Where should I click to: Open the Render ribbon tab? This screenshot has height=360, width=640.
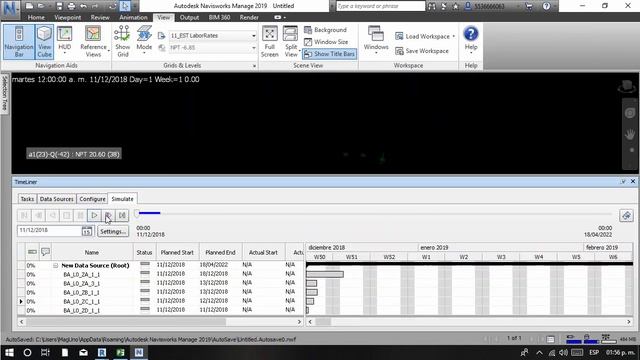[x=249, y=18]
